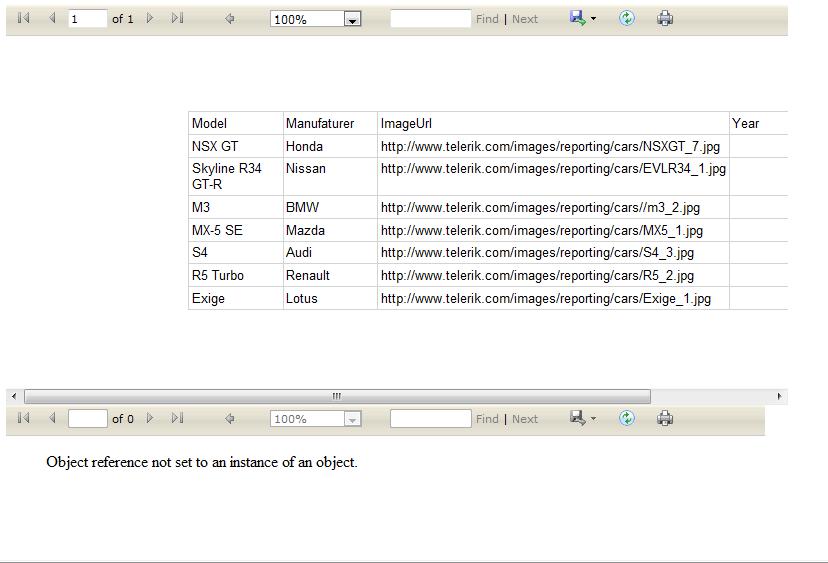
Task: Go to first page in top toolbar
Action: point(23,18)
